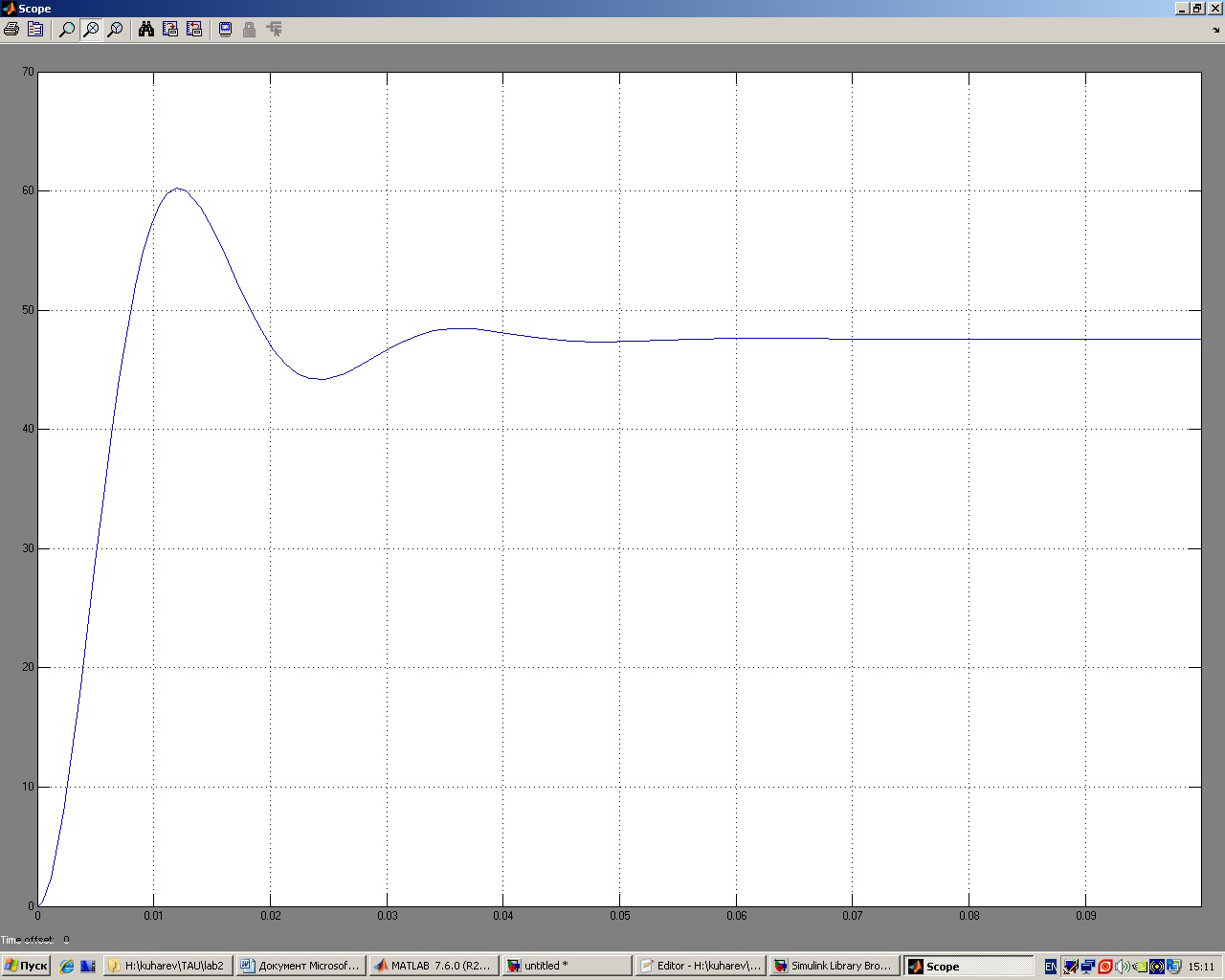The width and height of the screenshot is (1225, 980).
Task: Open the Start menu (Пуск)
Action: pyautogui.click(x=26, y=966)
